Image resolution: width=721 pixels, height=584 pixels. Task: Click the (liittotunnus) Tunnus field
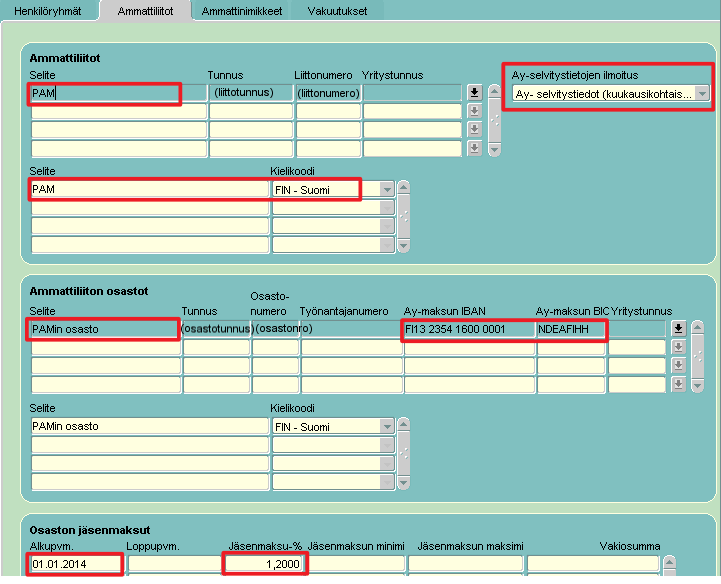pos(251,93)
